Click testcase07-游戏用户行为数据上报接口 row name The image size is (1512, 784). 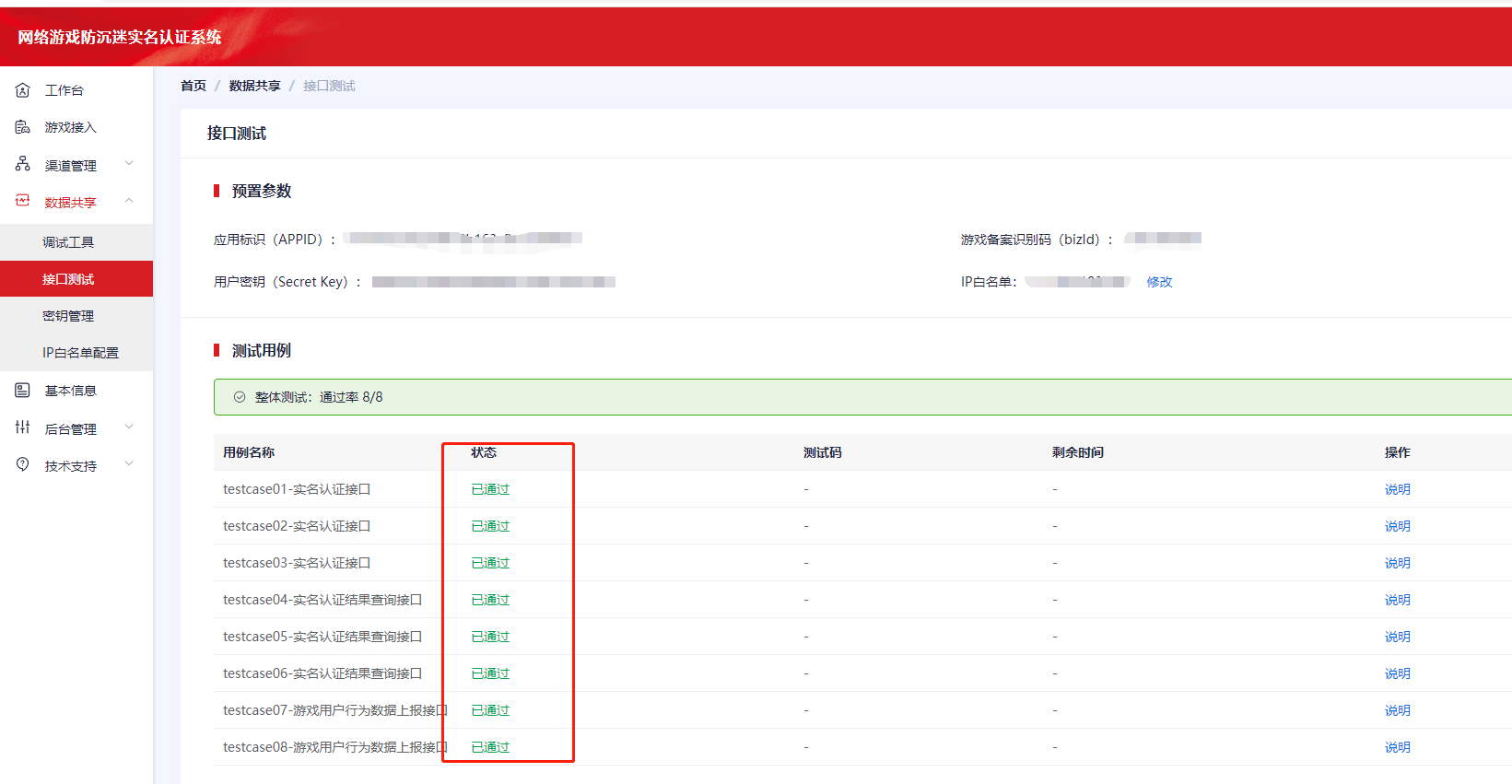tap(335, 710)
